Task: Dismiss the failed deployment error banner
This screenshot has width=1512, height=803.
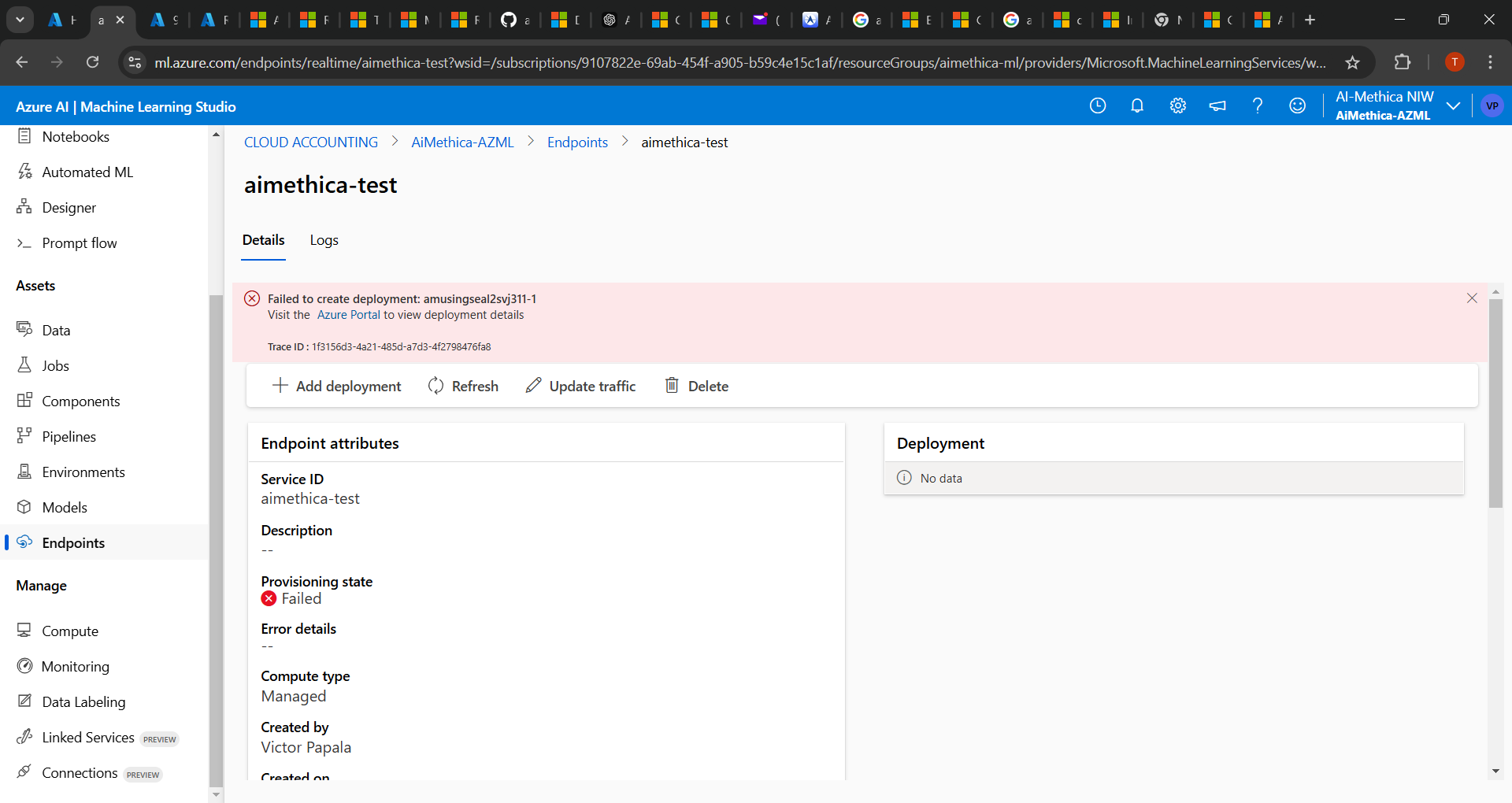Action: 1472,298
